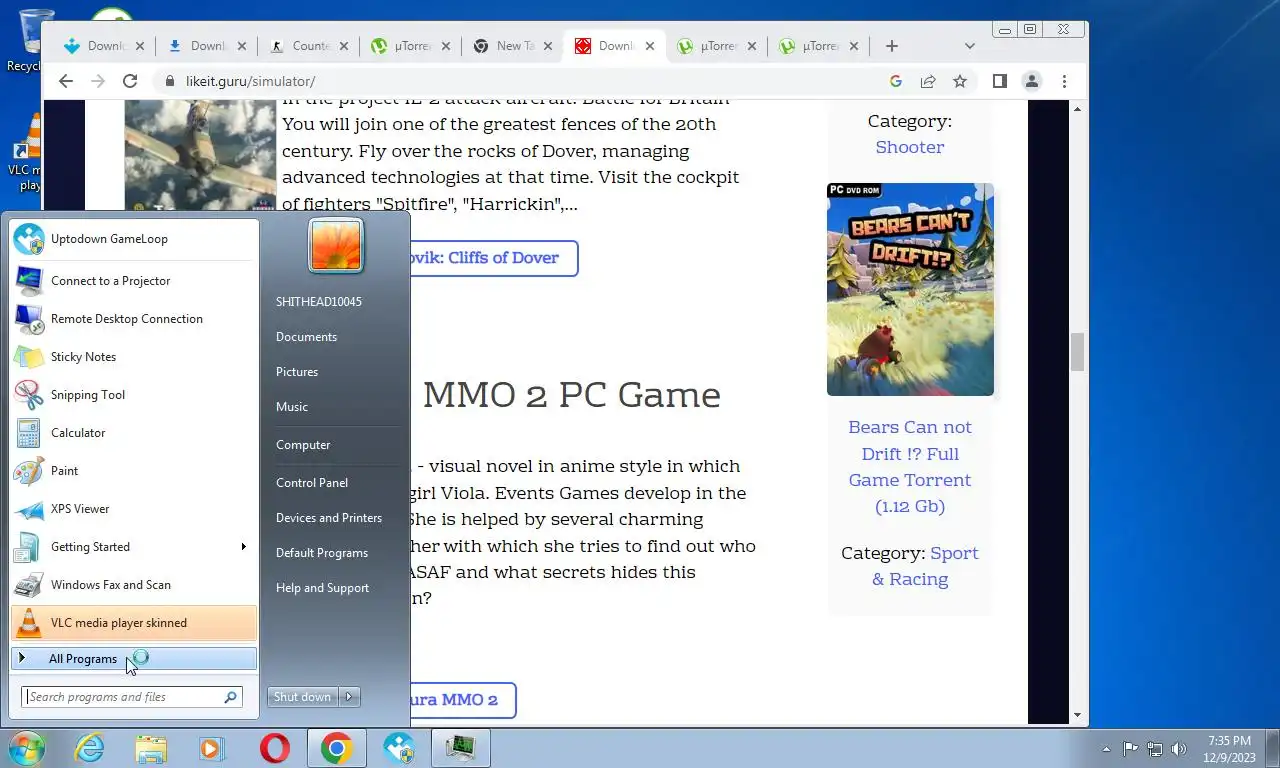The image size is (1280, 768).
Task: Open Chrome side panel
Action: (x=999, y=81)
